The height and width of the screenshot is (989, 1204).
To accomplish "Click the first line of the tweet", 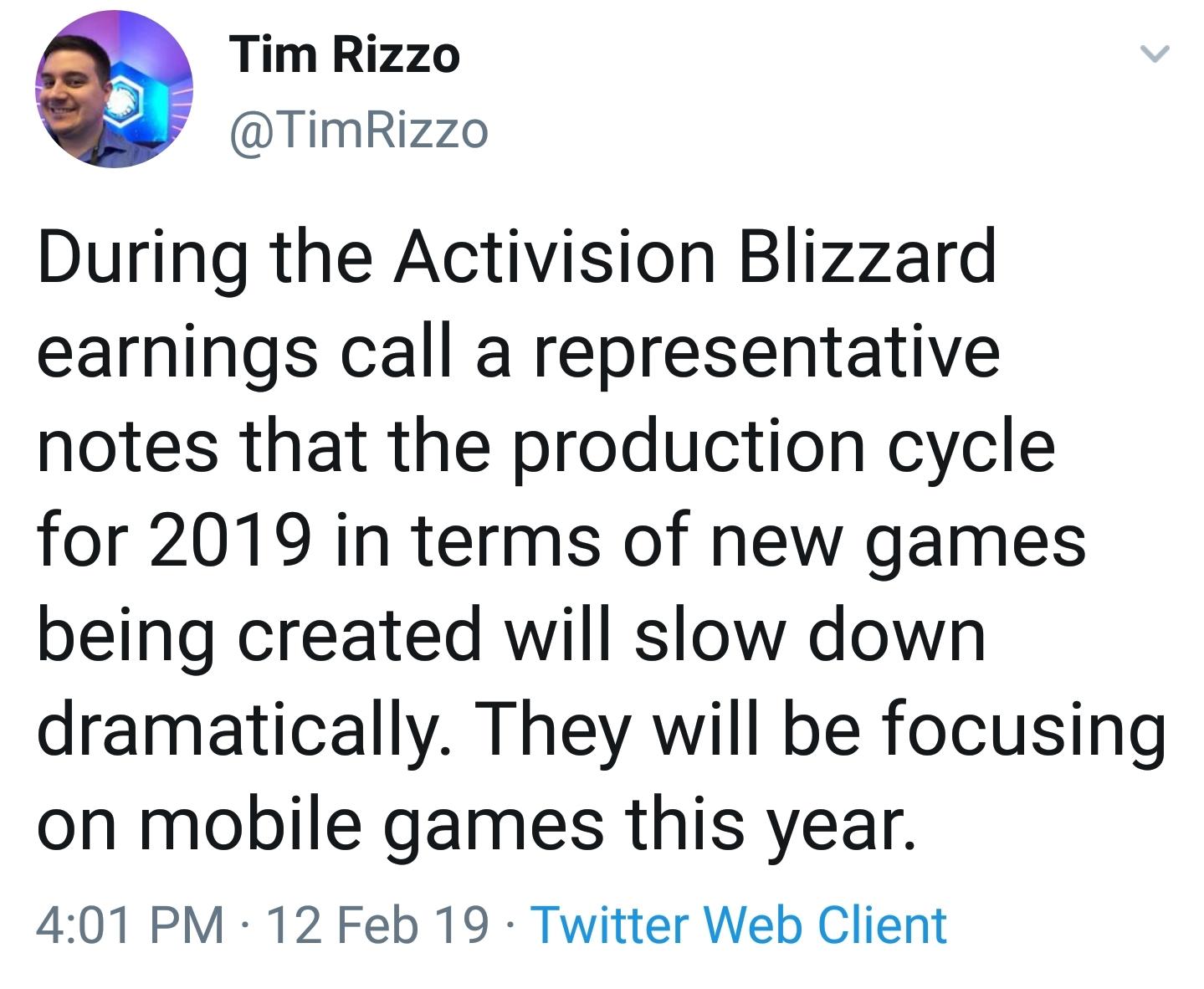I will point(519,257).
